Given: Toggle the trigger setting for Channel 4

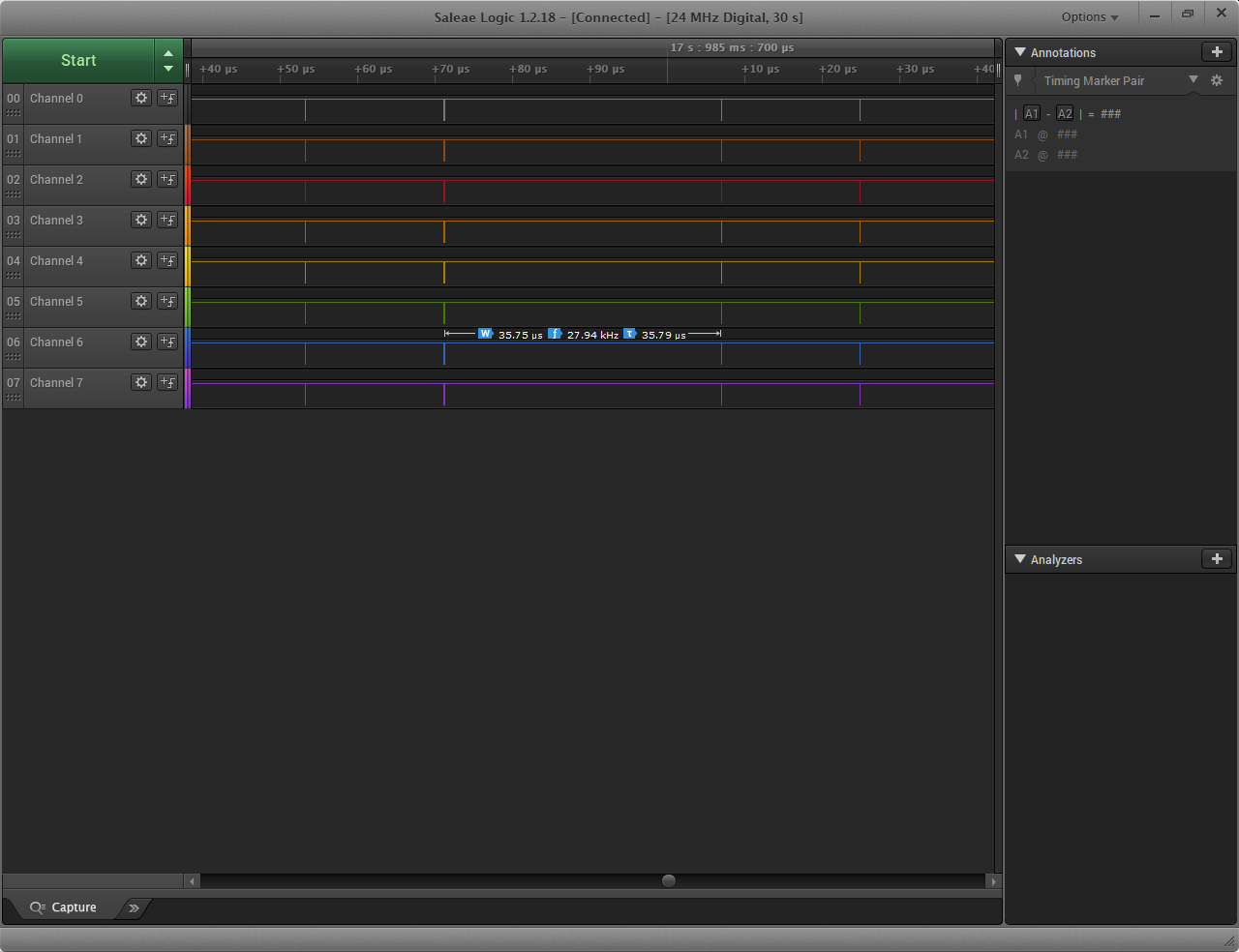Looking at the screenshot, I should pyautogui.click(x=167, y=260).
